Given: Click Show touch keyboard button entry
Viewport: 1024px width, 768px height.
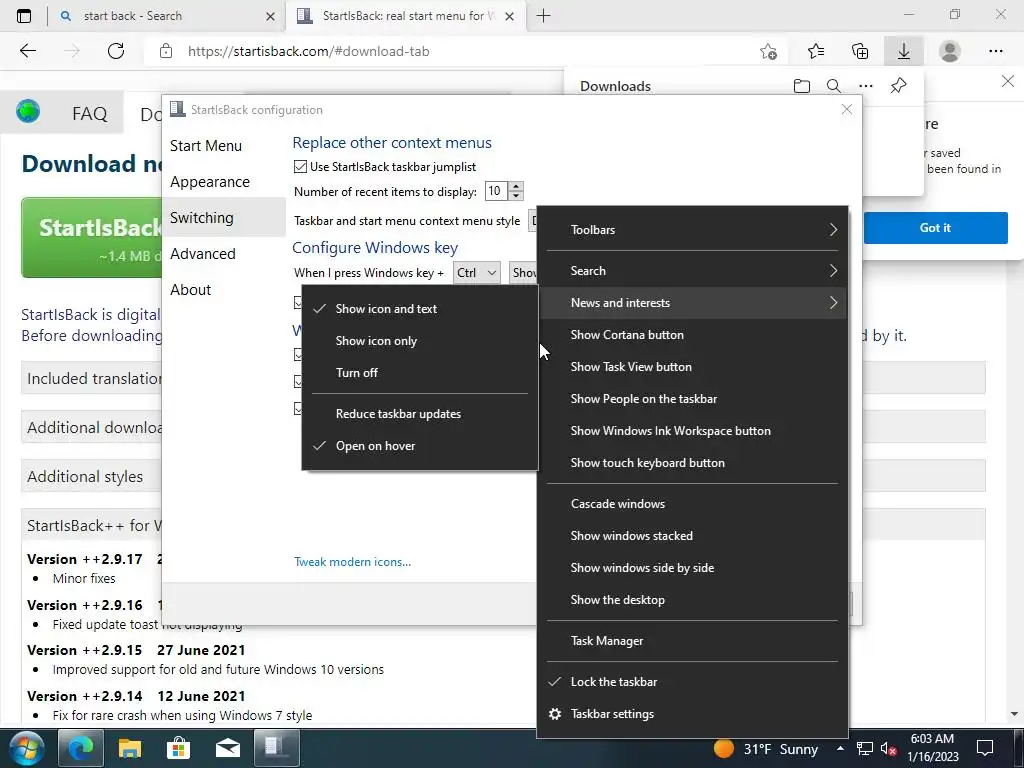Looking at the screenshot, I should 692,463.
